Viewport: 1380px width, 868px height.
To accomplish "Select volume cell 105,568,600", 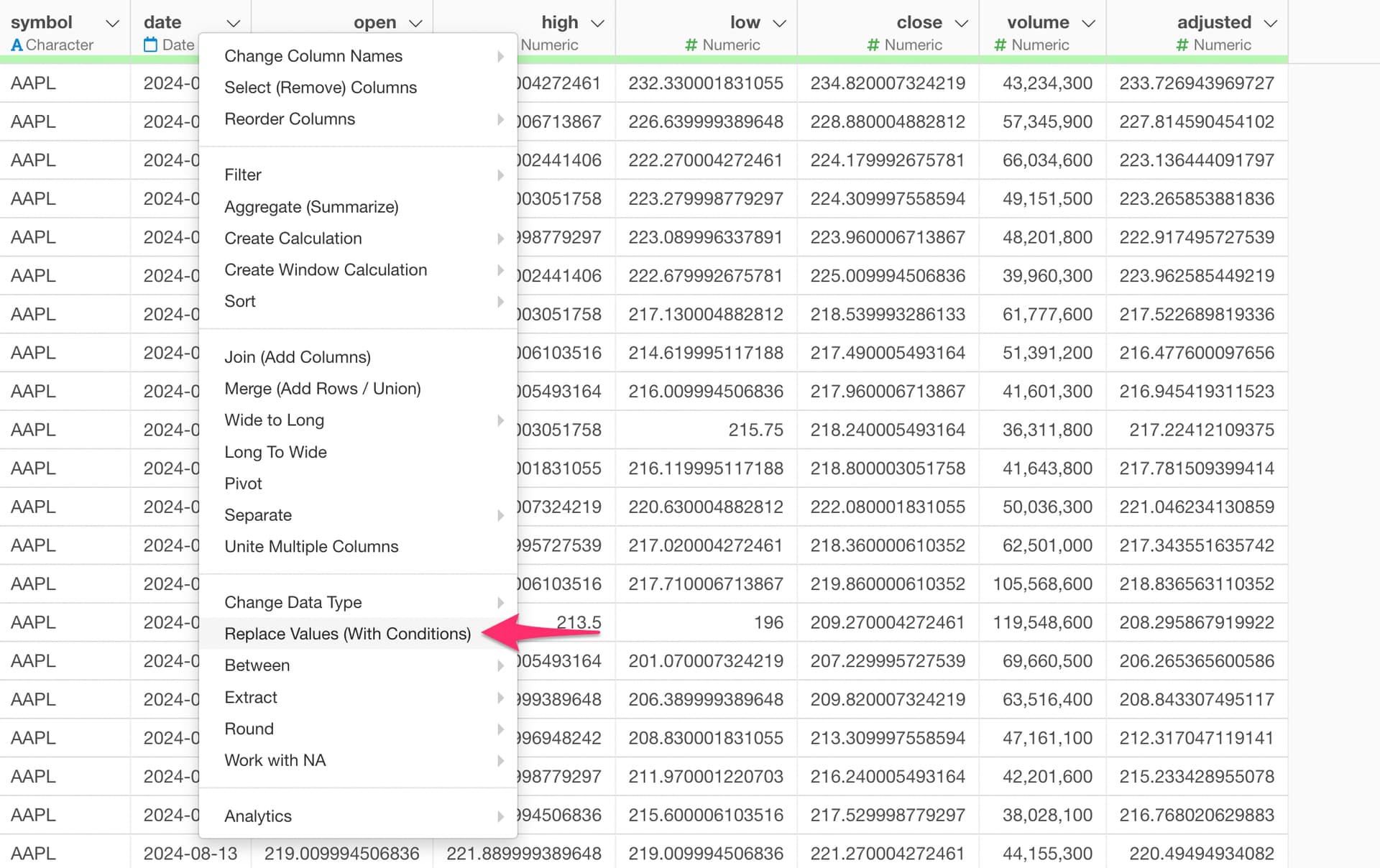I will (x=1042, y=584).
